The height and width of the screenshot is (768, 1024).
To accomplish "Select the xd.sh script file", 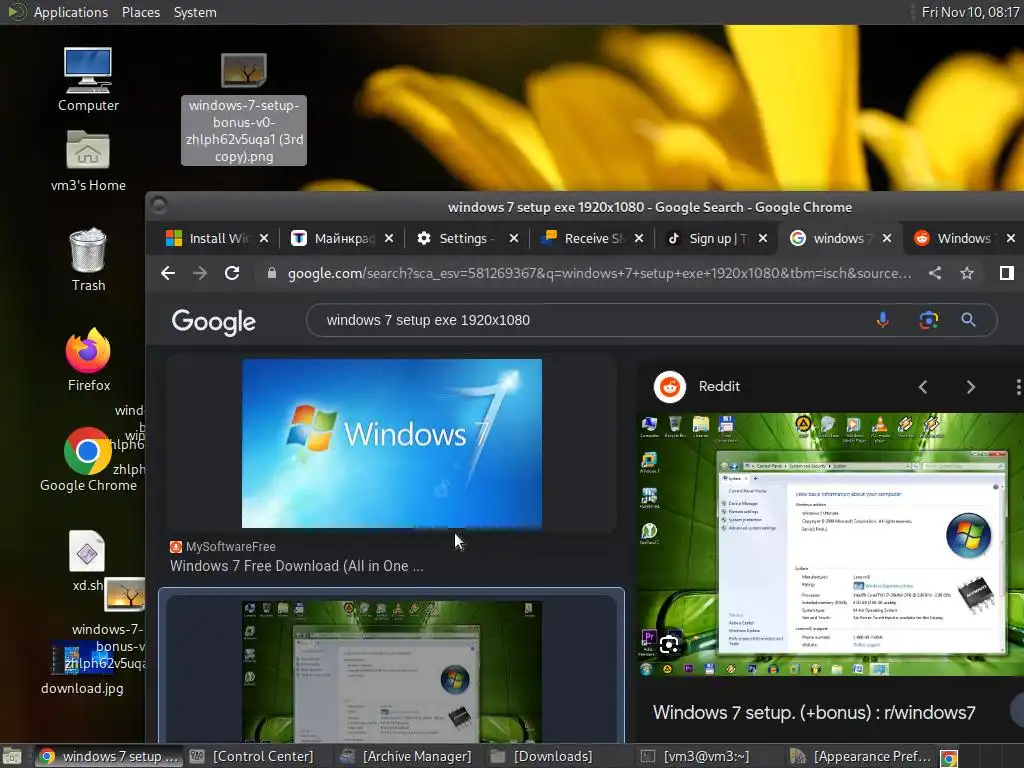I will [x=87, y=552].
